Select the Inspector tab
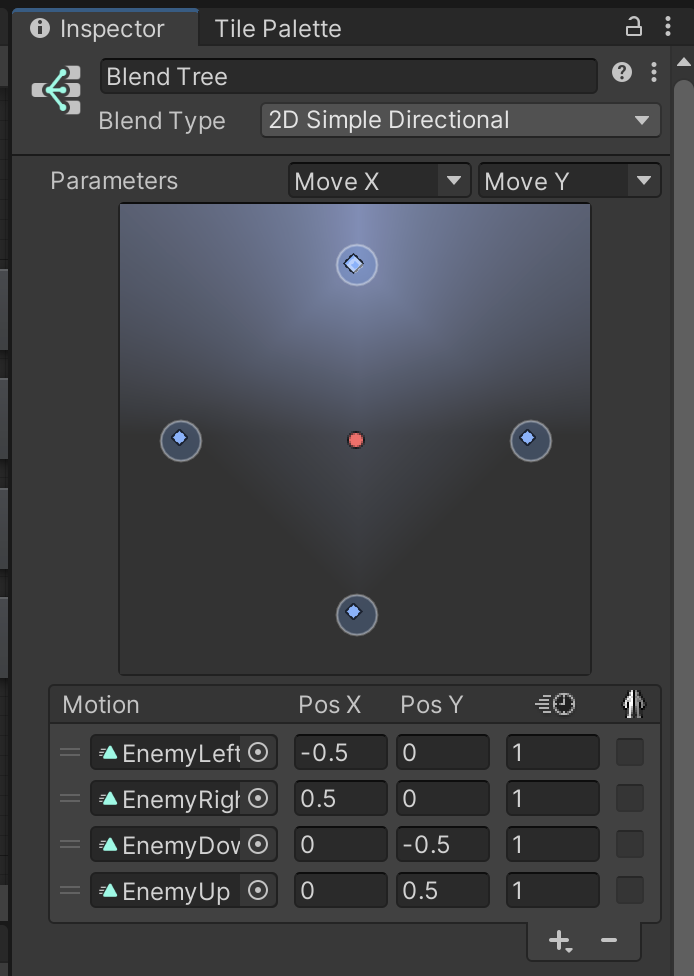The height and width of the screenshot is (976, 694). [x=98, y=29]
